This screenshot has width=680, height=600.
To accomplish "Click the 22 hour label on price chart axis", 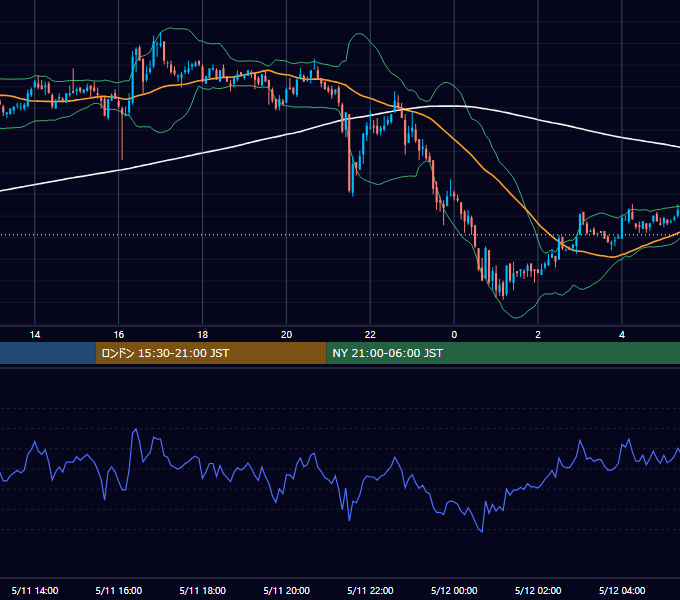I will pos(370,335).
